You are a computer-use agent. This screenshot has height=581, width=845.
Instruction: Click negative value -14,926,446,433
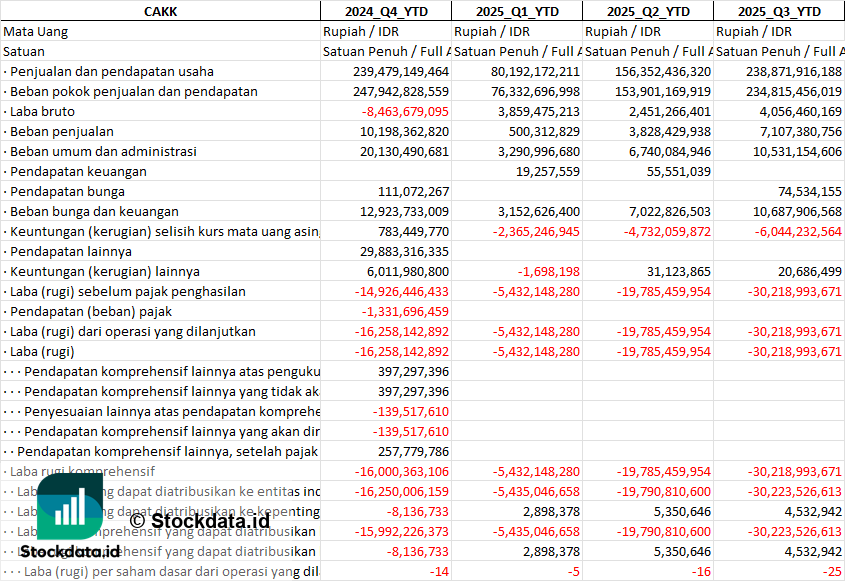[401, 291]
